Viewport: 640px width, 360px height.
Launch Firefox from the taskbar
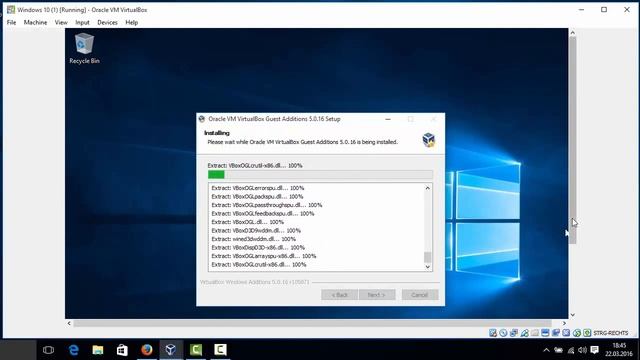[x=147, y=350]
